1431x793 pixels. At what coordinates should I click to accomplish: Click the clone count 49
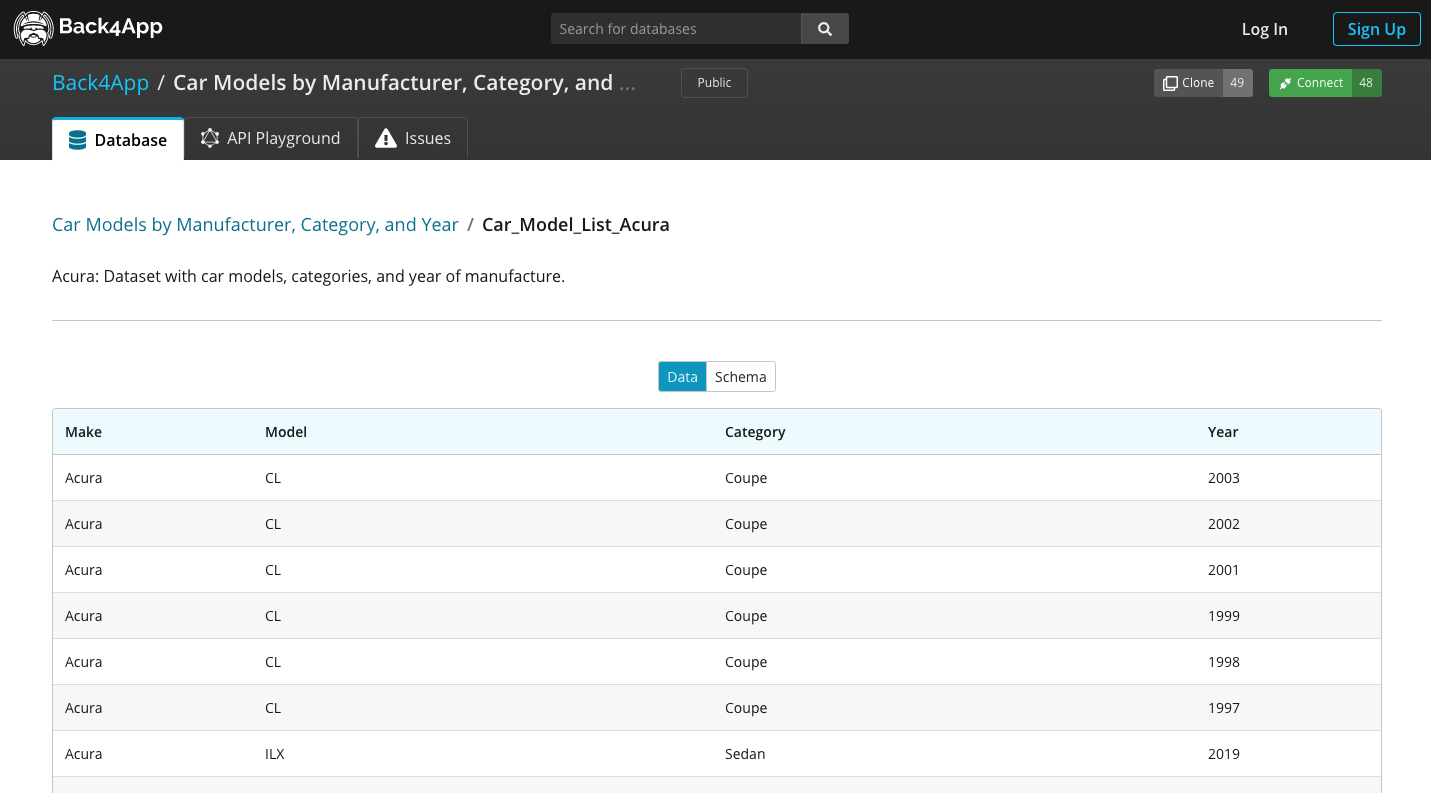click(1237, 83)
